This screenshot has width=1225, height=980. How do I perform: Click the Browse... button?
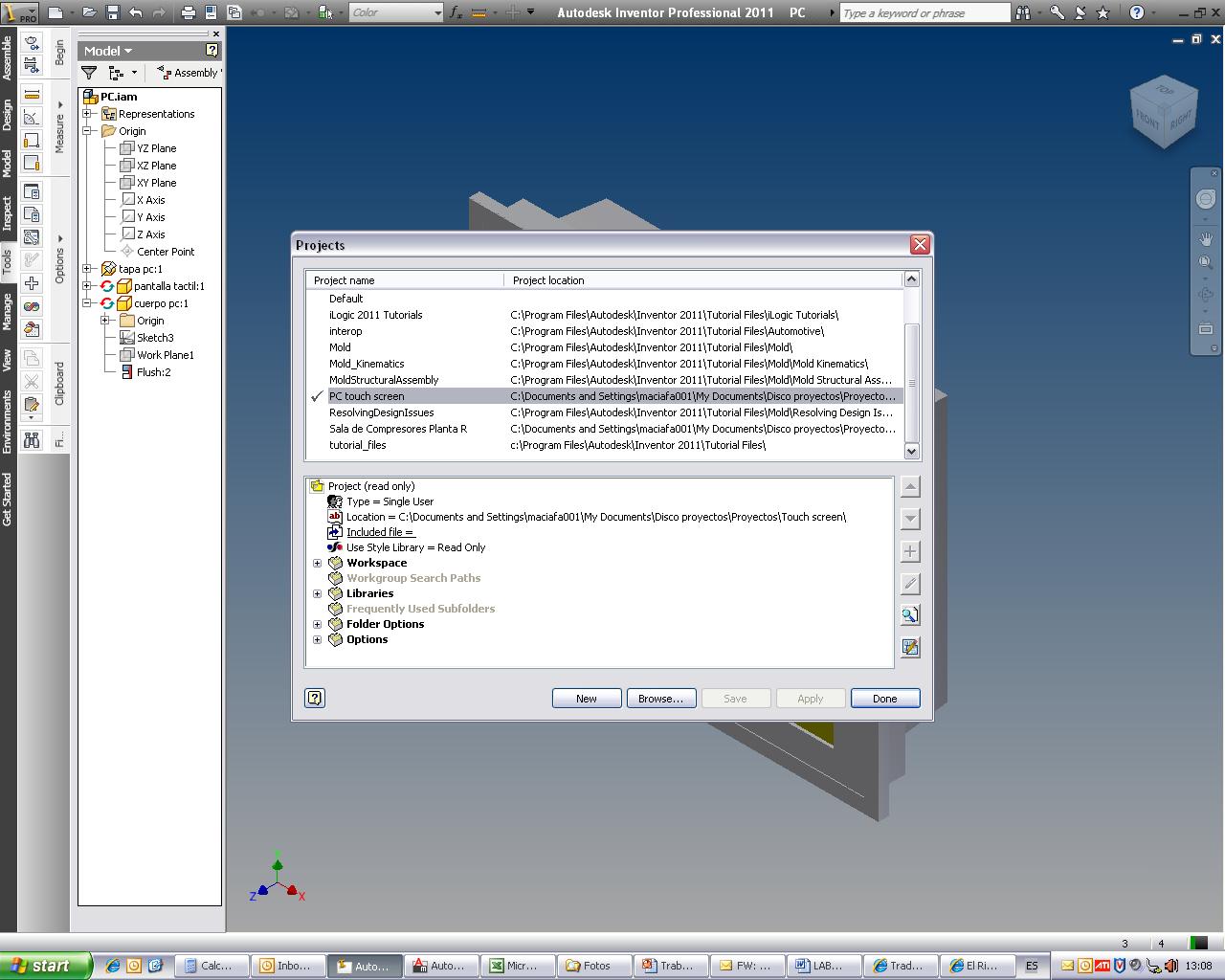(x=661, y=699)
